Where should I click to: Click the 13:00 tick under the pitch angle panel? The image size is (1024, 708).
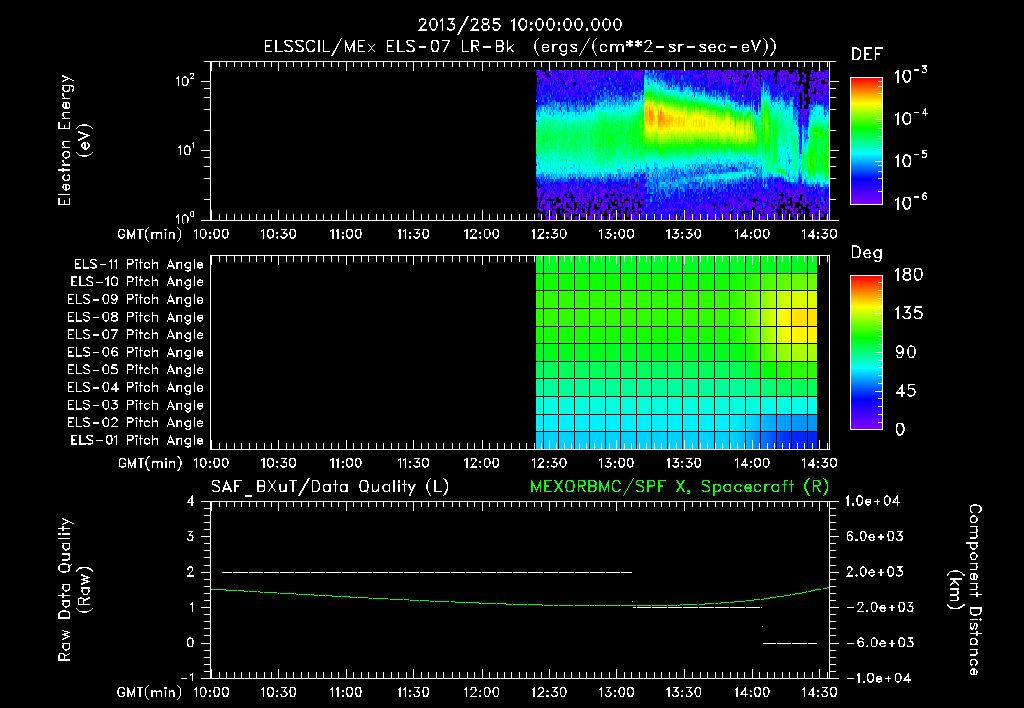616,463
